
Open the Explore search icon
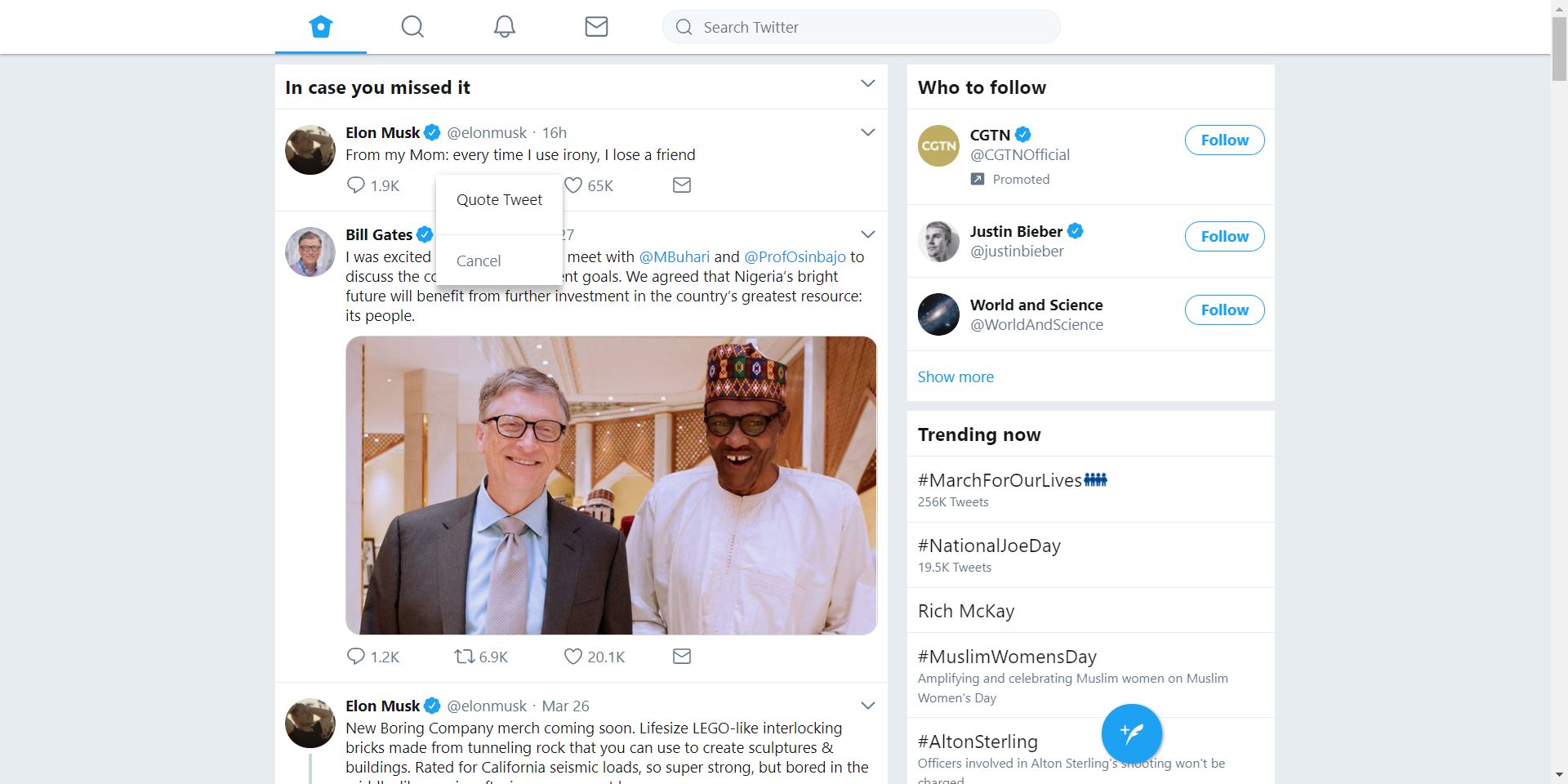[x=412, y=27]
